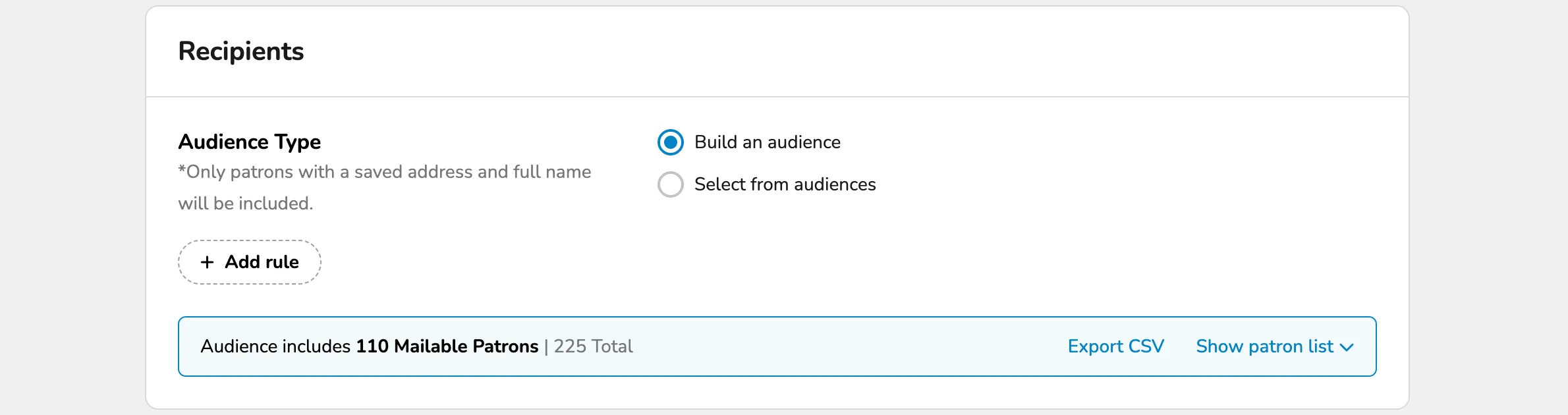
Task: Add a new audience rule
Action: [250, 262]
